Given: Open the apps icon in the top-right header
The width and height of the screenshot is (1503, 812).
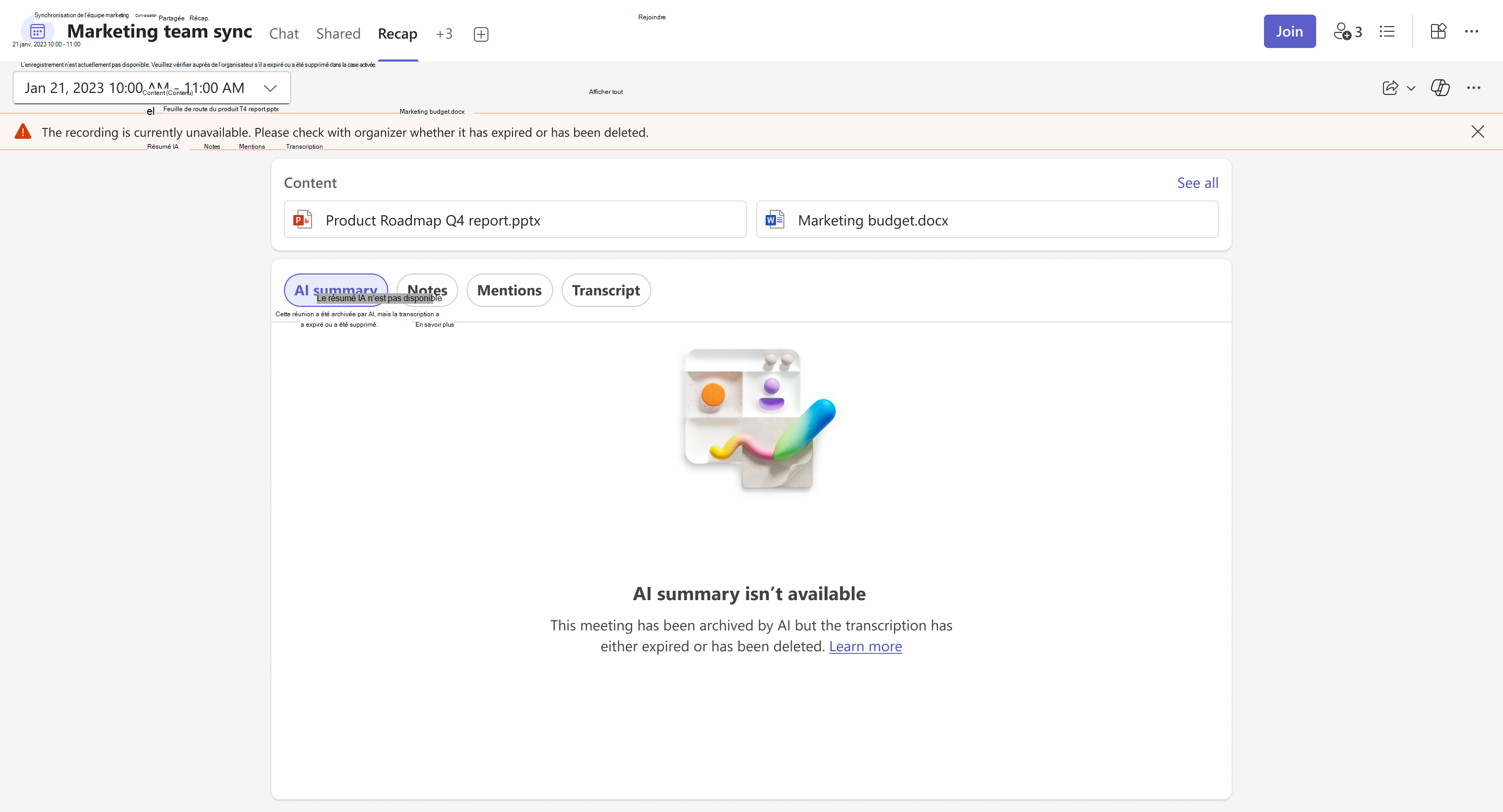Looking at the screenshot, I should point(1438,31).
